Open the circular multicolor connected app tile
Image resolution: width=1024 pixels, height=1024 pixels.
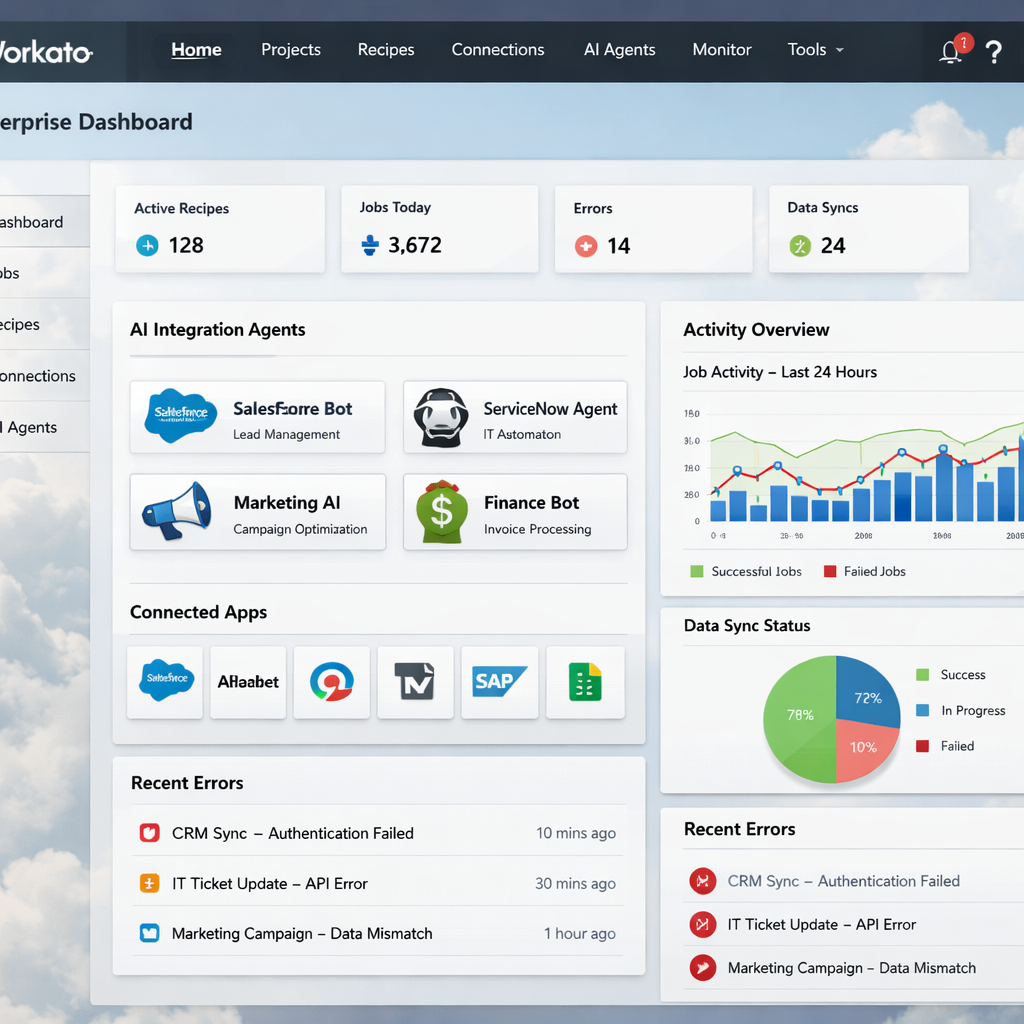(332, 682)
